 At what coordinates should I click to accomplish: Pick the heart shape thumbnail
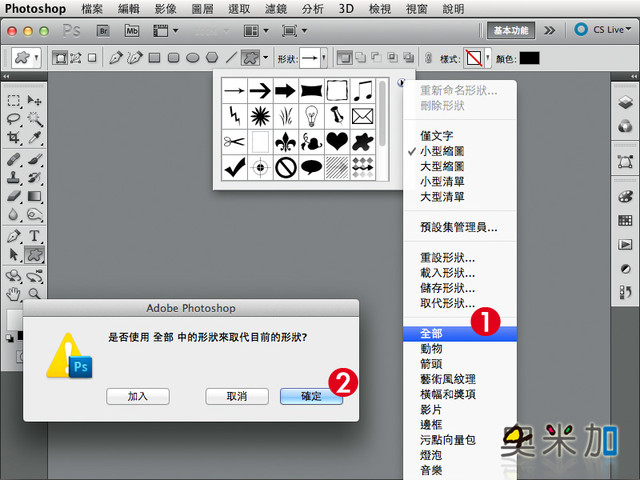click(x=337, y=141)
